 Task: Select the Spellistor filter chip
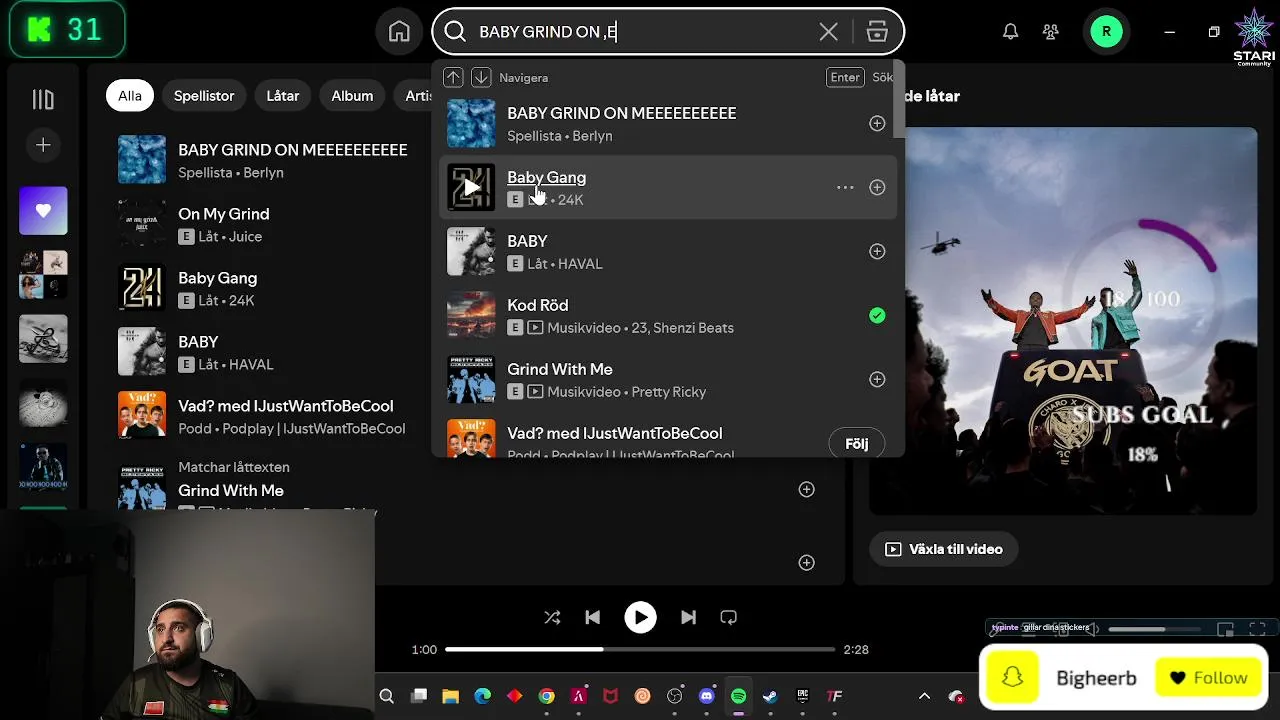coord(204,96)
